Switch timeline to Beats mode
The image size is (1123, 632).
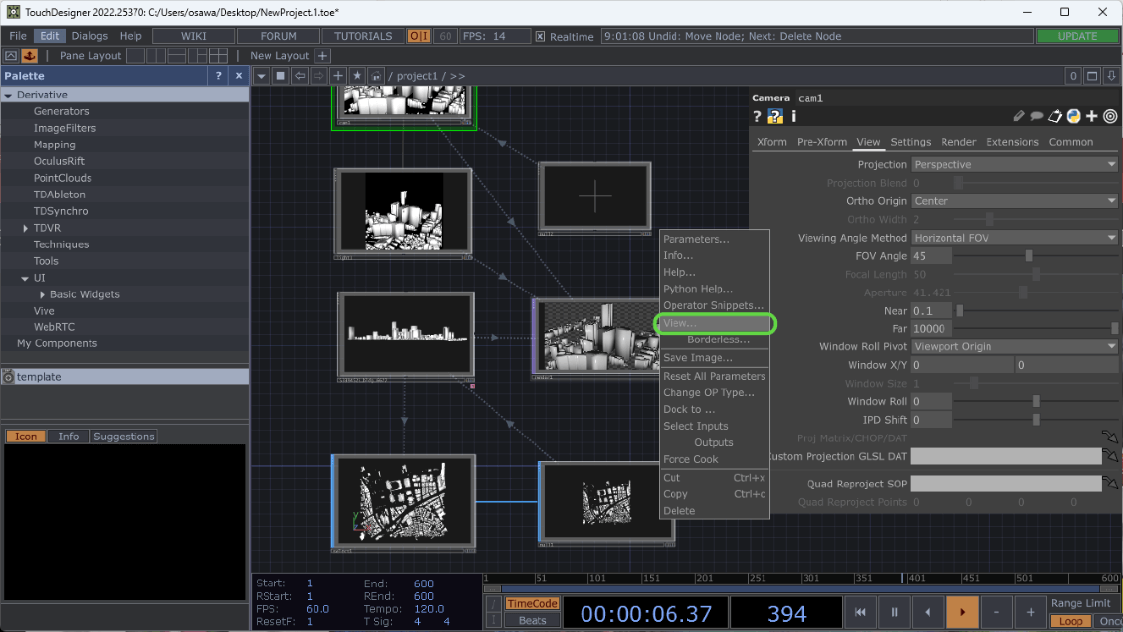(532, 621)
